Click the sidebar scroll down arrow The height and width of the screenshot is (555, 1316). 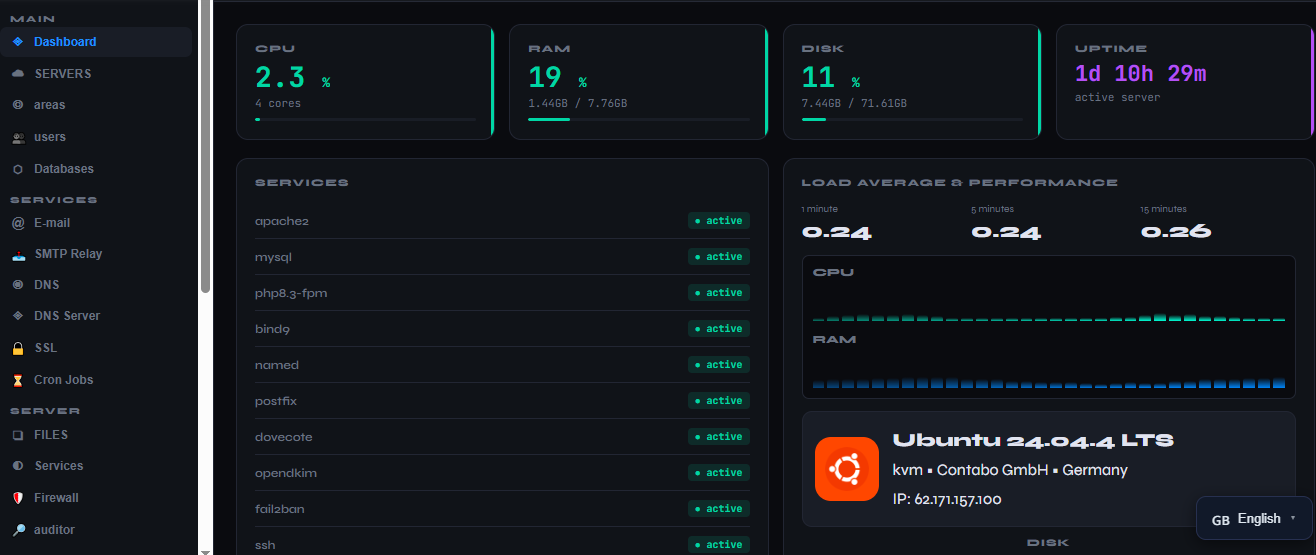[x=205, y=550]
